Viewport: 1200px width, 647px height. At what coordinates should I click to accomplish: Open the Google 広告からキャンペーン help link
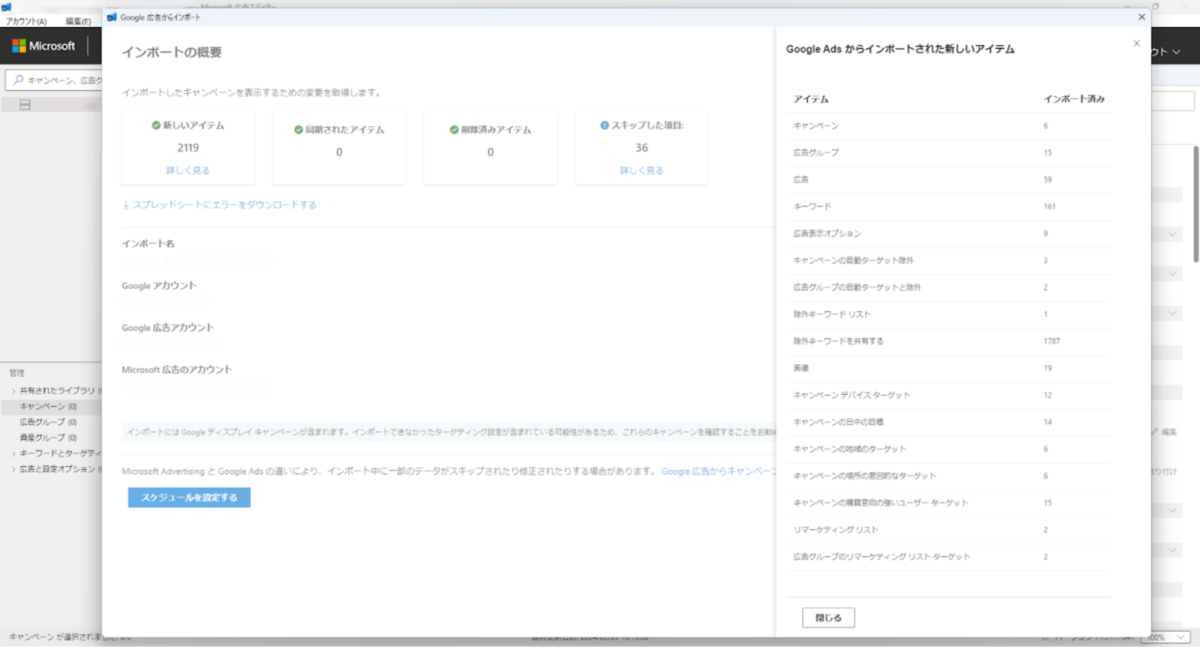pos(718,470)
